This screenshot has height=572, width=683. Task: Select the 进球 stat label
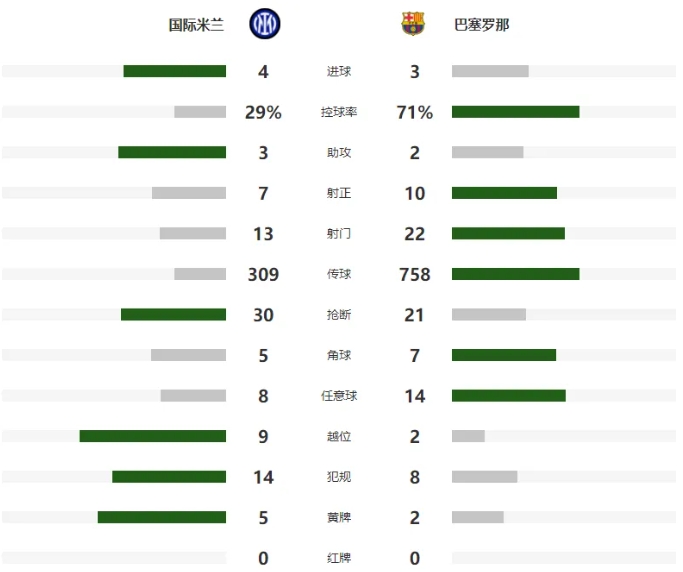[x=339, y=71]
